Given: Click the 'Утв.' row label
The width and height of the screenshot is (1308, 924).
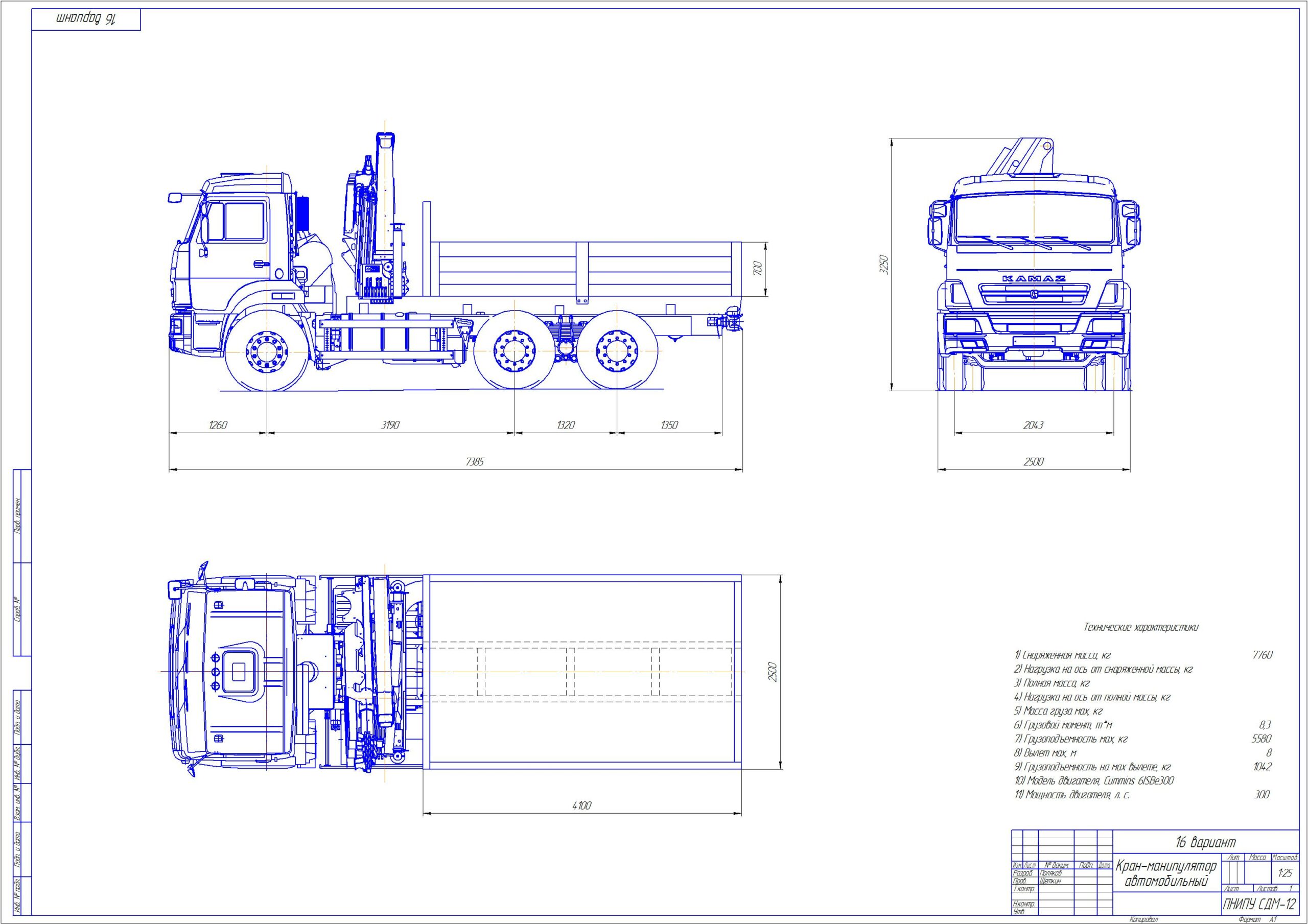Looking at the screenshot, I should click(x=1019, y=911).
